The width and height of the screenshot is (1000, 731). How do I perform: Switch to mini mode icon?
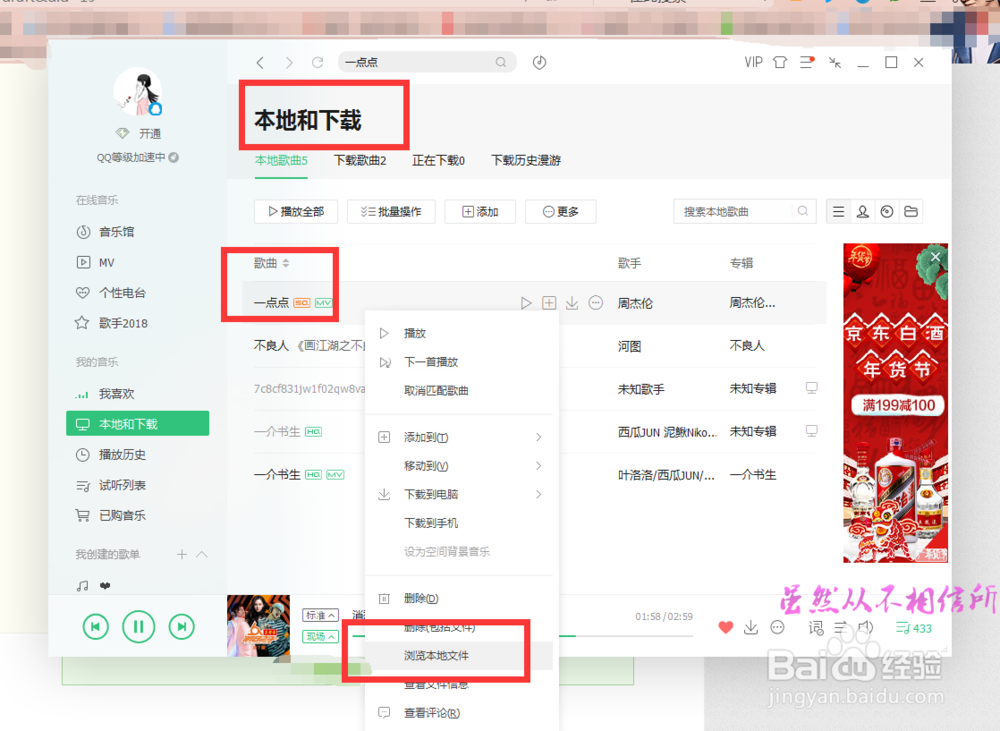(x=835, y=63)
